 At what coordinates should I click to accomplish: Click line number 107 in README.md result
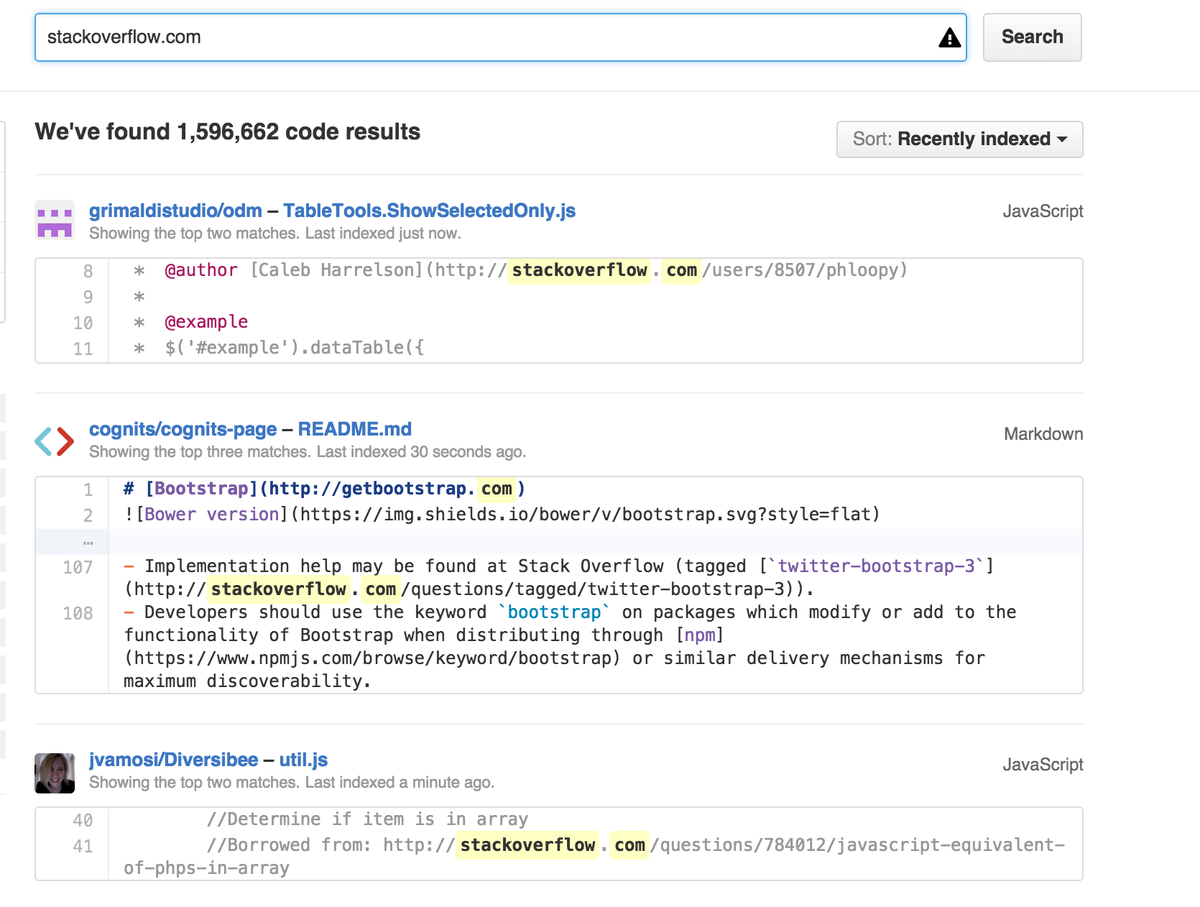coord(78,567)
